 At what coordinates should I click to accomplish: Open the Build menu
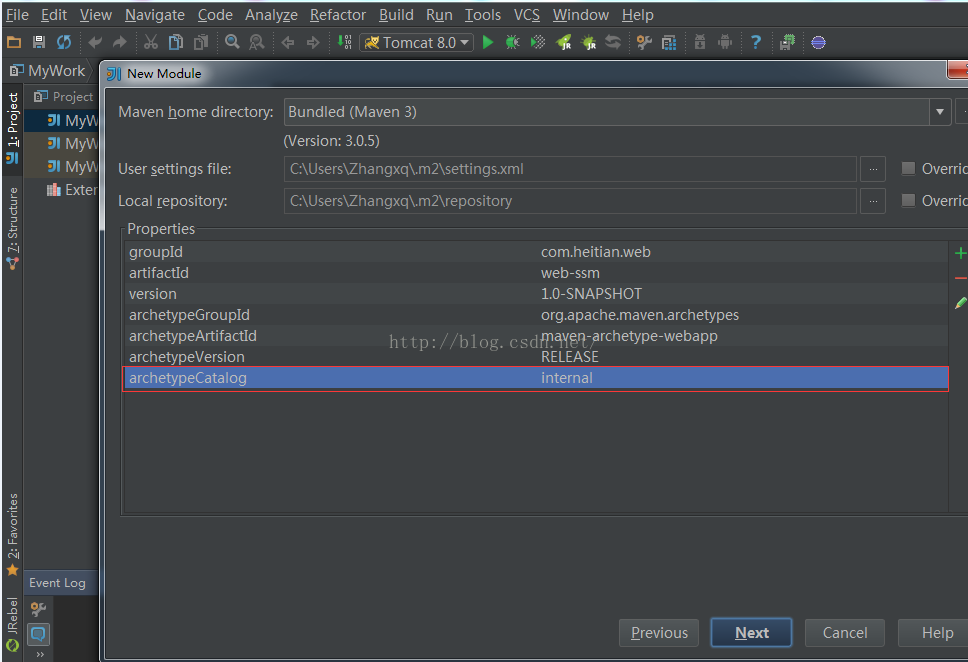coord(396,14)
